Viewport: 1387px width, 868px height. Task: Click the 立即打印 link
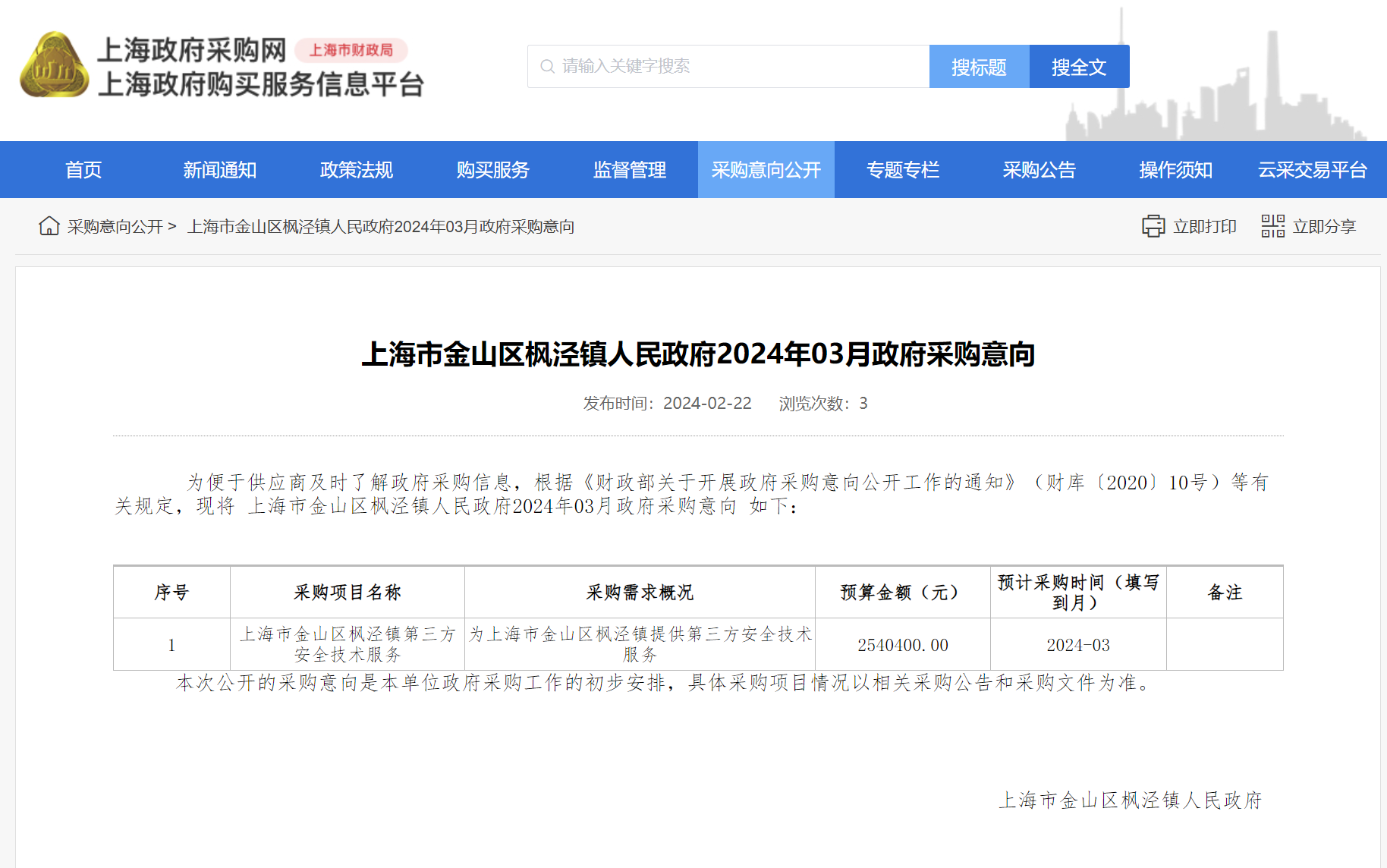tap(1205, 227)
